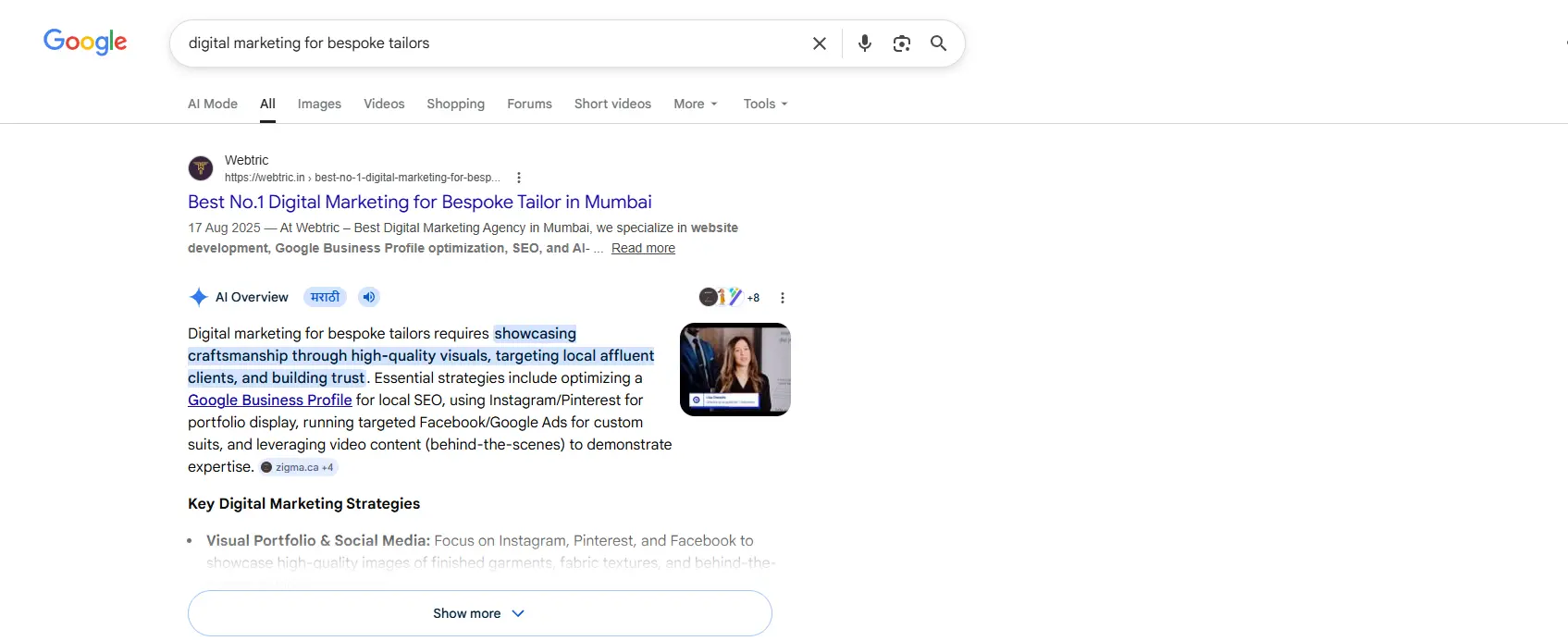The image size is (1568, 641).
Task: Open the AI Overview source icons labelled +8
Action: pos(729,297)
